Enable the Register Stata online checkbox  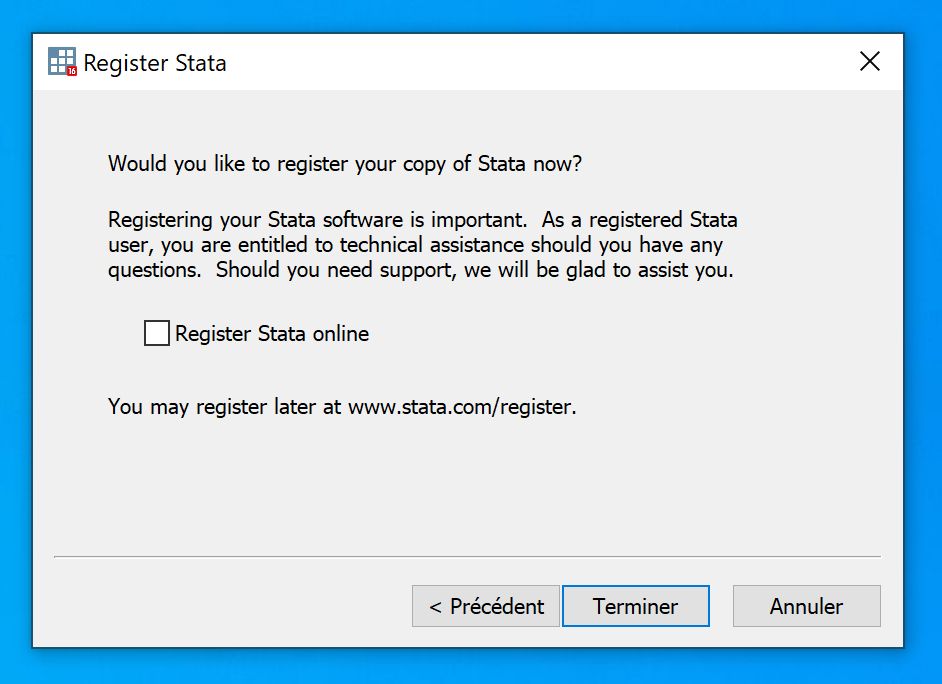pos(157,333)
